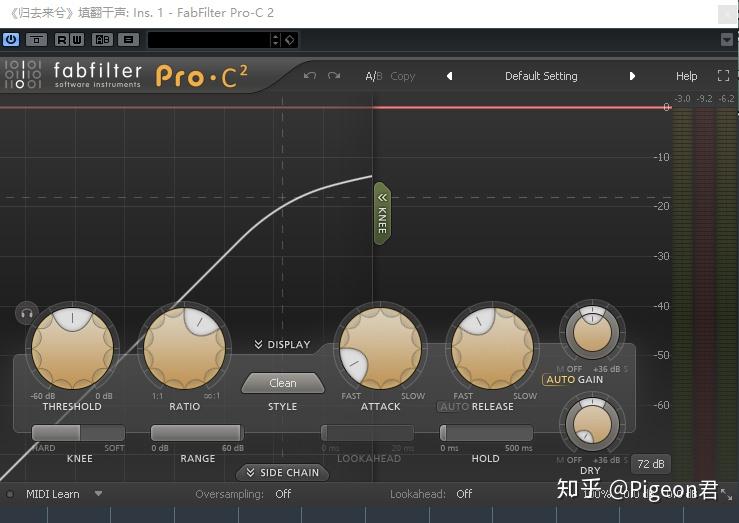Step presets with the up/down arrows
The image size is (739, 523).
pos(276,40)
